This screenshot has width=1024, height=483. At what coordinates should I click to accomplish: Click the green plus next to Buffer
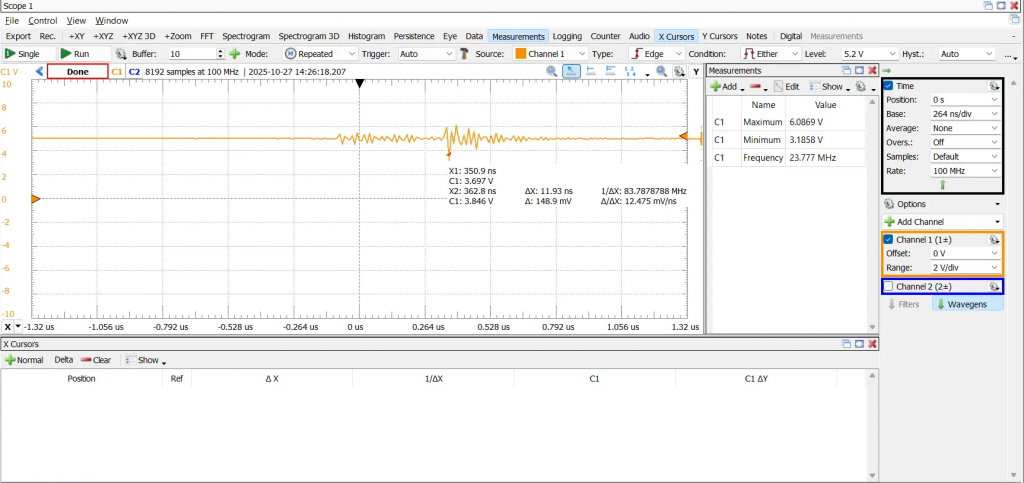[x=235, y=53]
